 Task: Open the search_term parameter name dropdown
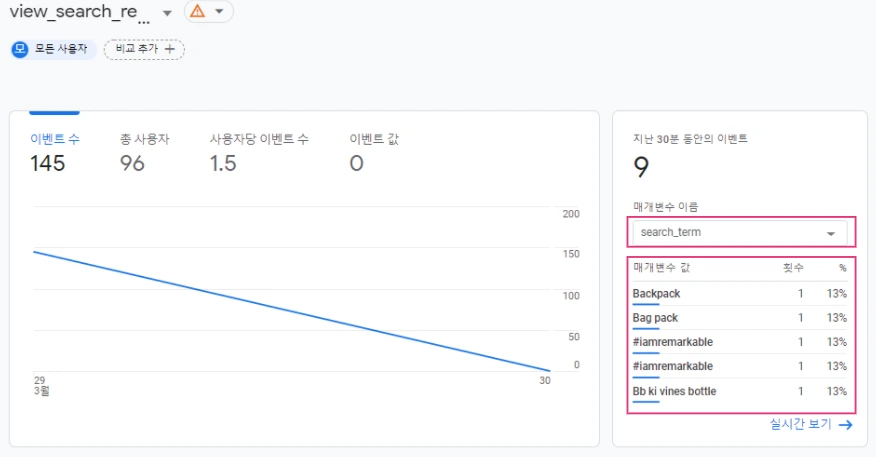pyautogui.click(x=740, y=232)
